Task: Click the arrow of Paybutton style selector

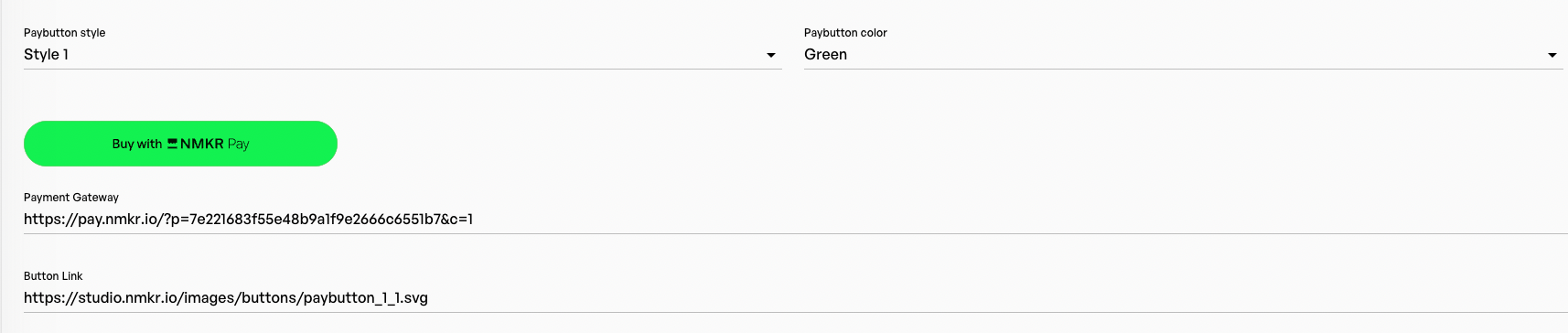Action: (x=771, y=56)
